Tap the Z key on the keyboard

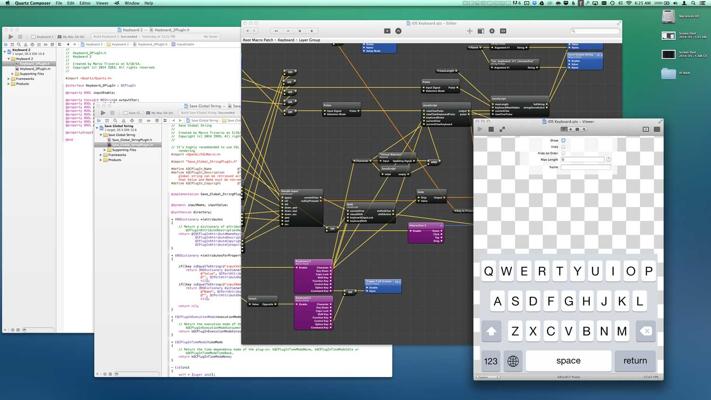[x=515, y=331]
